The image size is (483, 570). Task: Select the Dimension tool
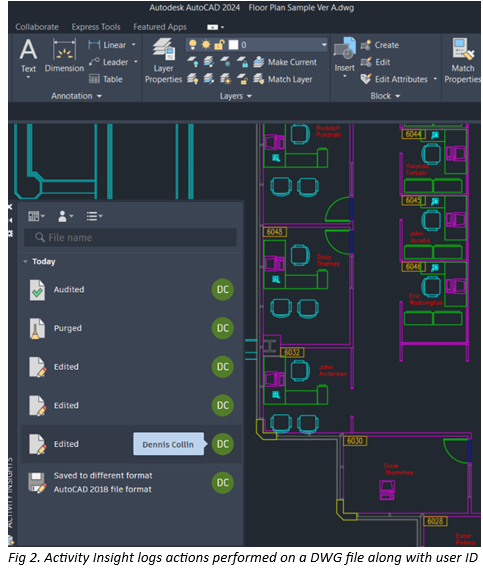[x=64, y=55]
